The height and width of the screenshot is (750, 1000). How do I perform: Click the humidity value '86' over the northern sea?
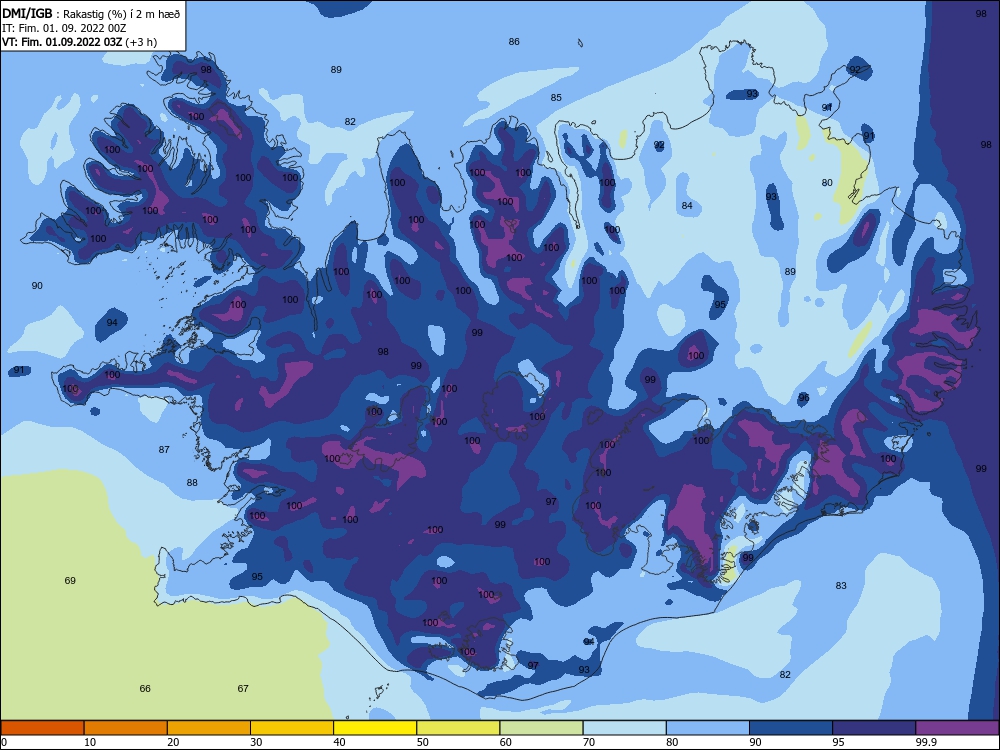[514, 41]
